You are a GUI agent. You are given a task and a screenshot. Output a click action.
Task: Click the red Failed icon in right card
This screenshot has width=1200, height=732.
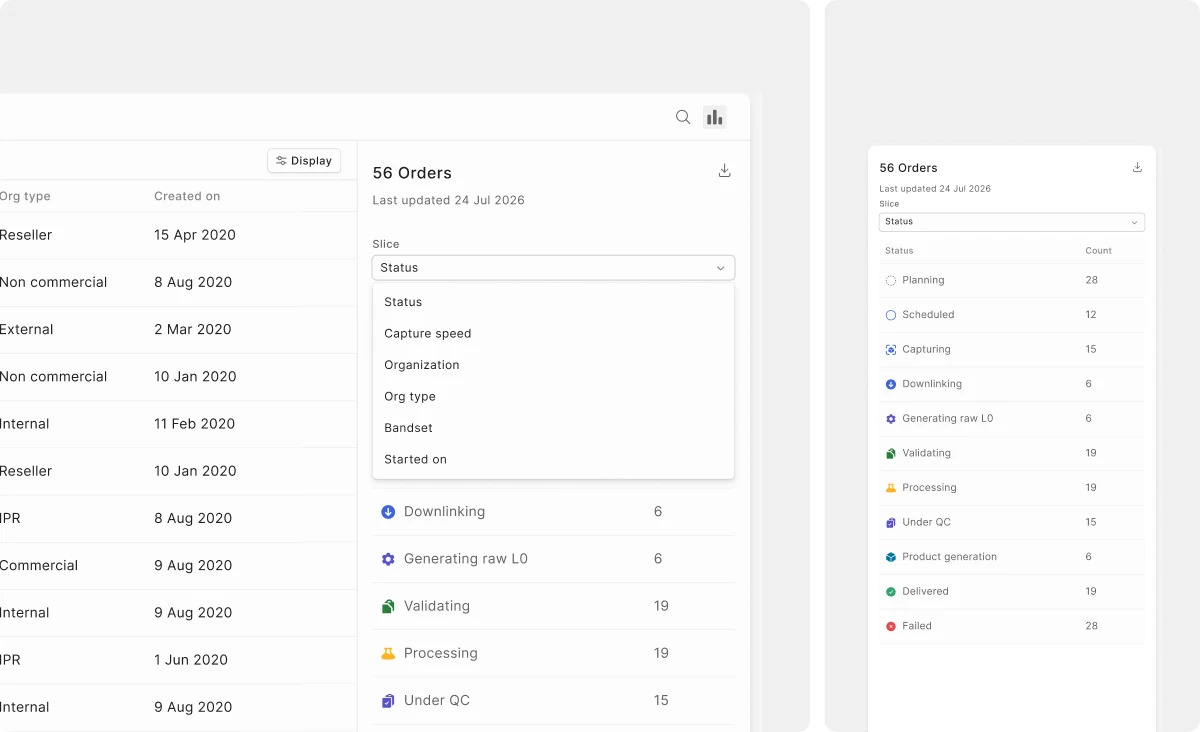[891, 626]
